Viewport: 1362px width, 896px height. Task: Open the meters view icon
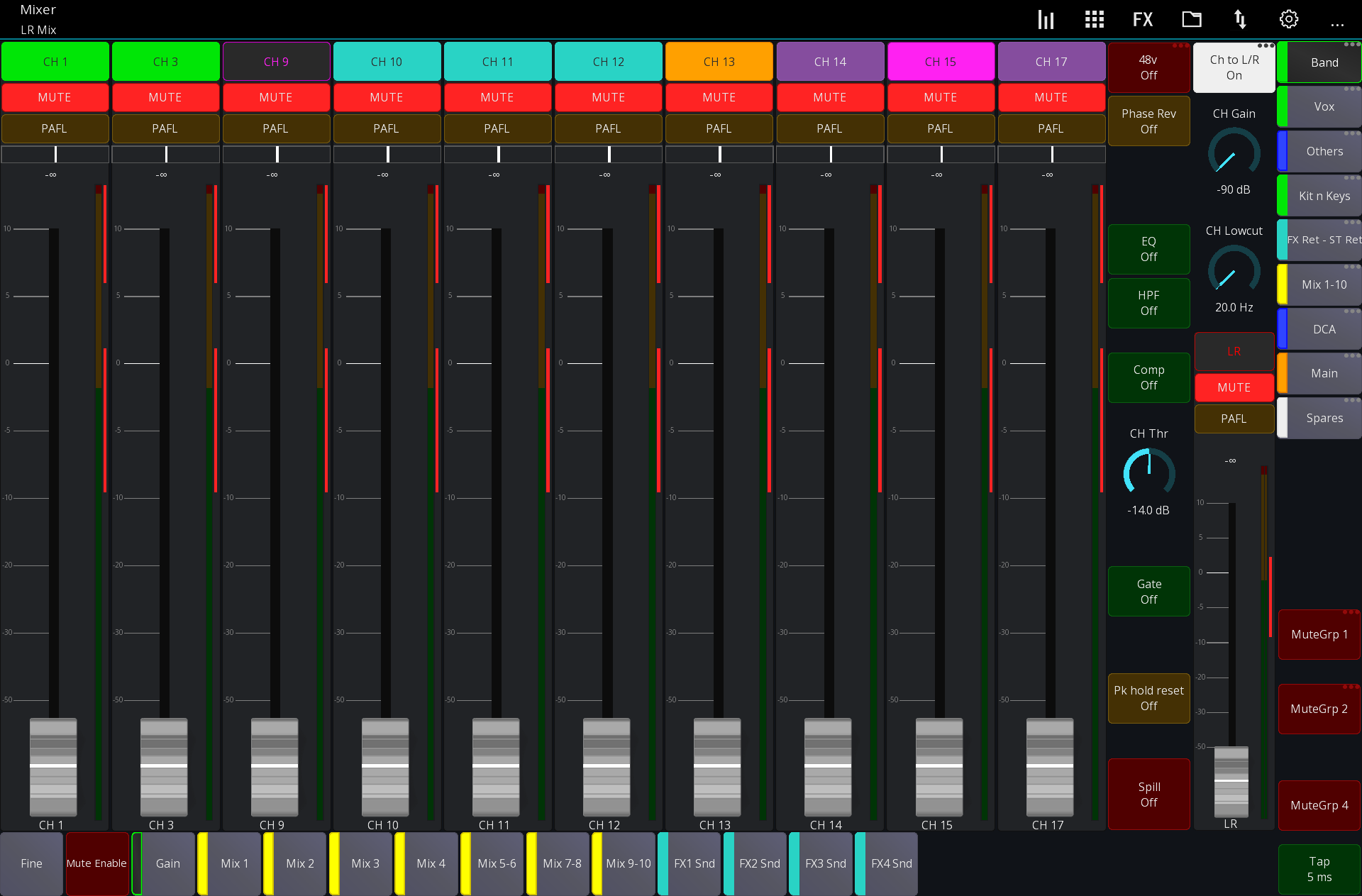(x=1046, y=19)
